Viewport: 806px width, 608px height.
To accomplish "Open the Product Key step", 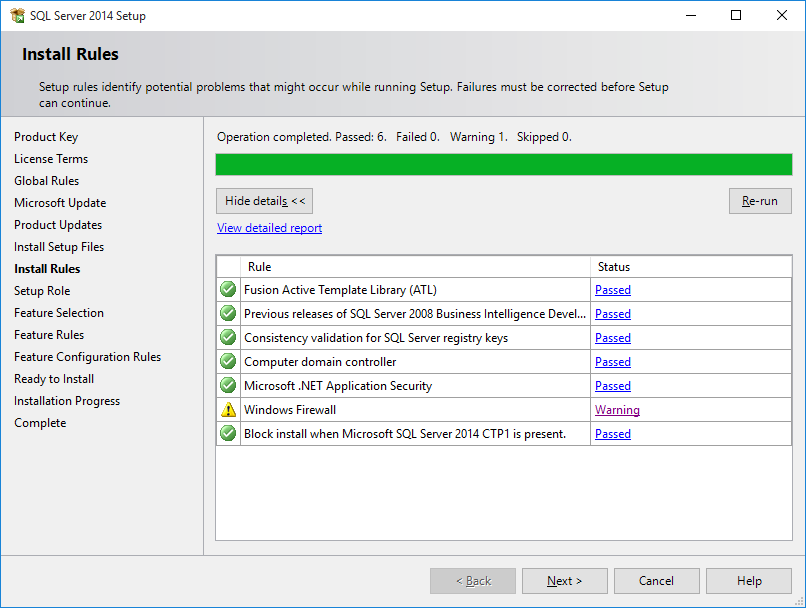I will (46, 136).
